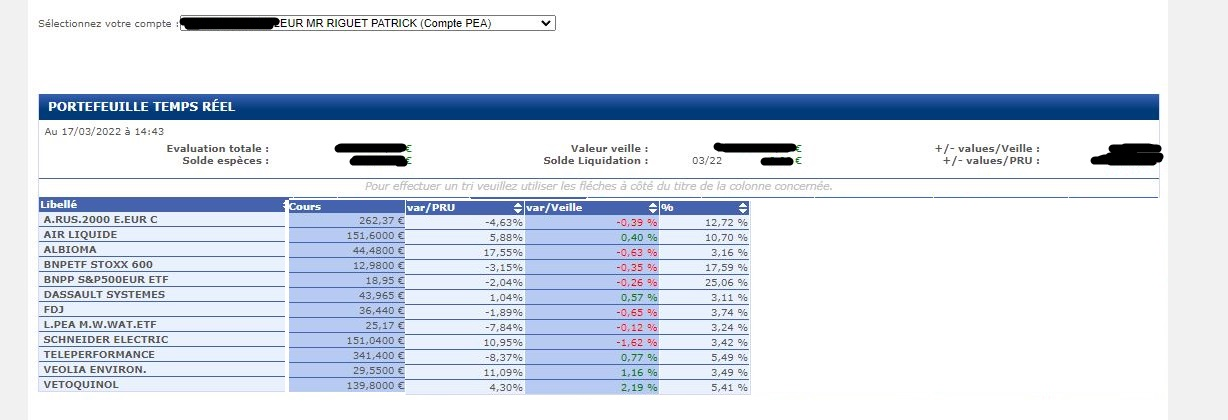This screenshot has height=420, width=1228.
Task: Click the Libellé column header
Action: click(x=60, y=205)
